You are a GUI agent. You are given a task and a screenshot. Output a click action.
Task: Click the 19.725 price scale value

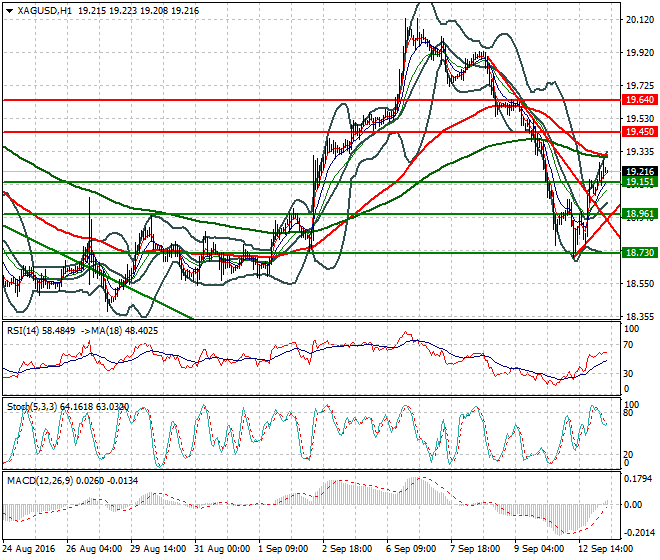[x=640, y=86]
